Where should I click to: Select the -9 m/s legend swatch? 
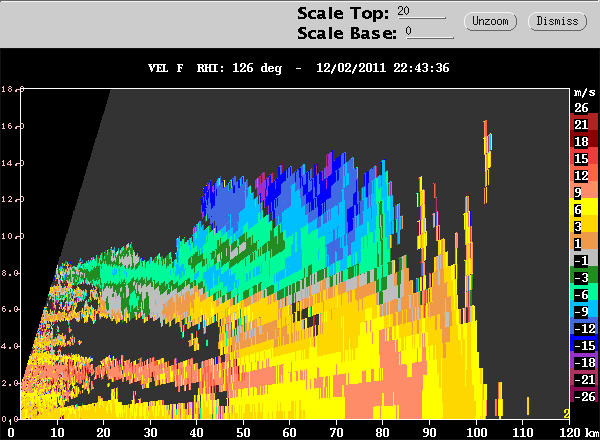pyautogui.click(x=581, y=311)
